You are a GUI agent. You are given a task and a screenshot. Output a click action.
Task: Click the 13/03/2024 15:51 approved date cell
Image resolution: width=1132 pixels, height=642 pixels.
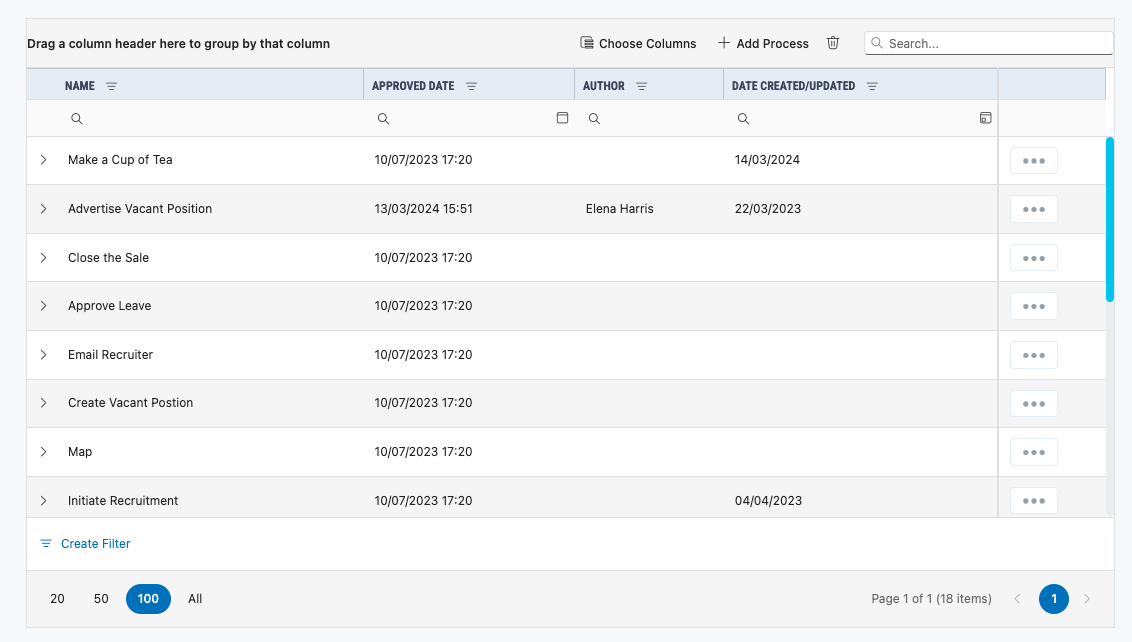(423, 209)
